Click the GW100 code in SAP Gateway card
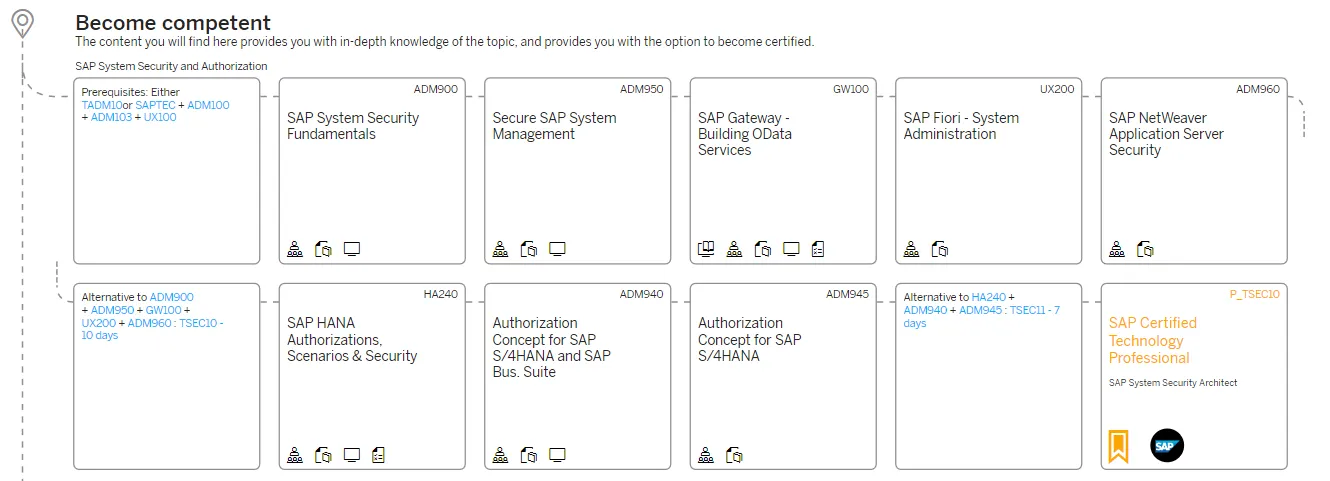This screenshot has height=481, width=1330. [x=851, y=89]
